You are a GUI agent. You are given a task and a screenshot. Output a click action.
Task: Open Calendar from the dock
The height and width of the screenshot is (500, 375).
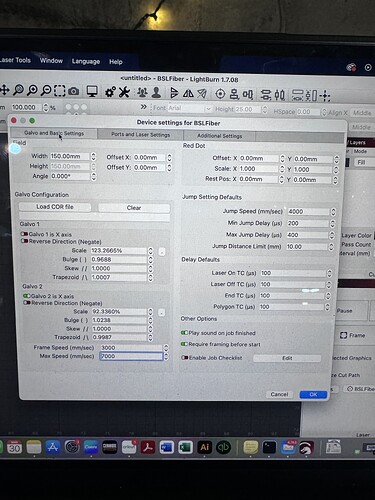click(14, 447)
